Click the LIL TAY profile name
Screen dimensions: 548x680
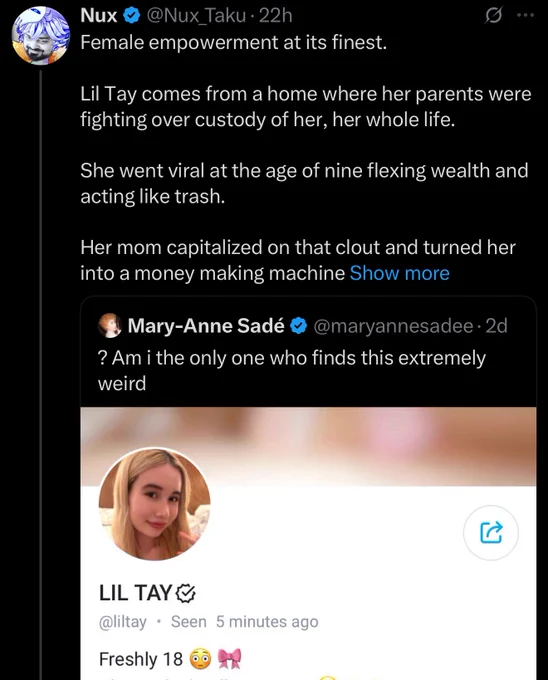click(x=136, y=593)
